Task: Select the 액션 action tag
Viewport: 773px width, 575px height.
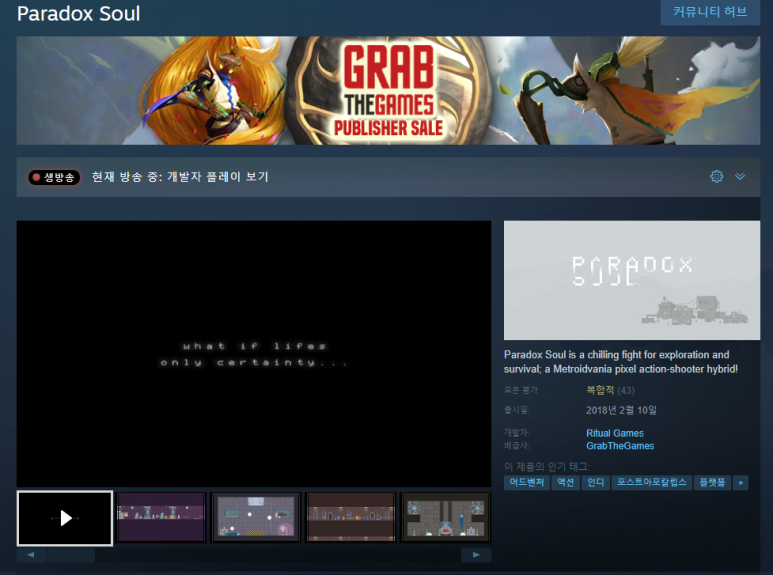Action: pos(565,482)
